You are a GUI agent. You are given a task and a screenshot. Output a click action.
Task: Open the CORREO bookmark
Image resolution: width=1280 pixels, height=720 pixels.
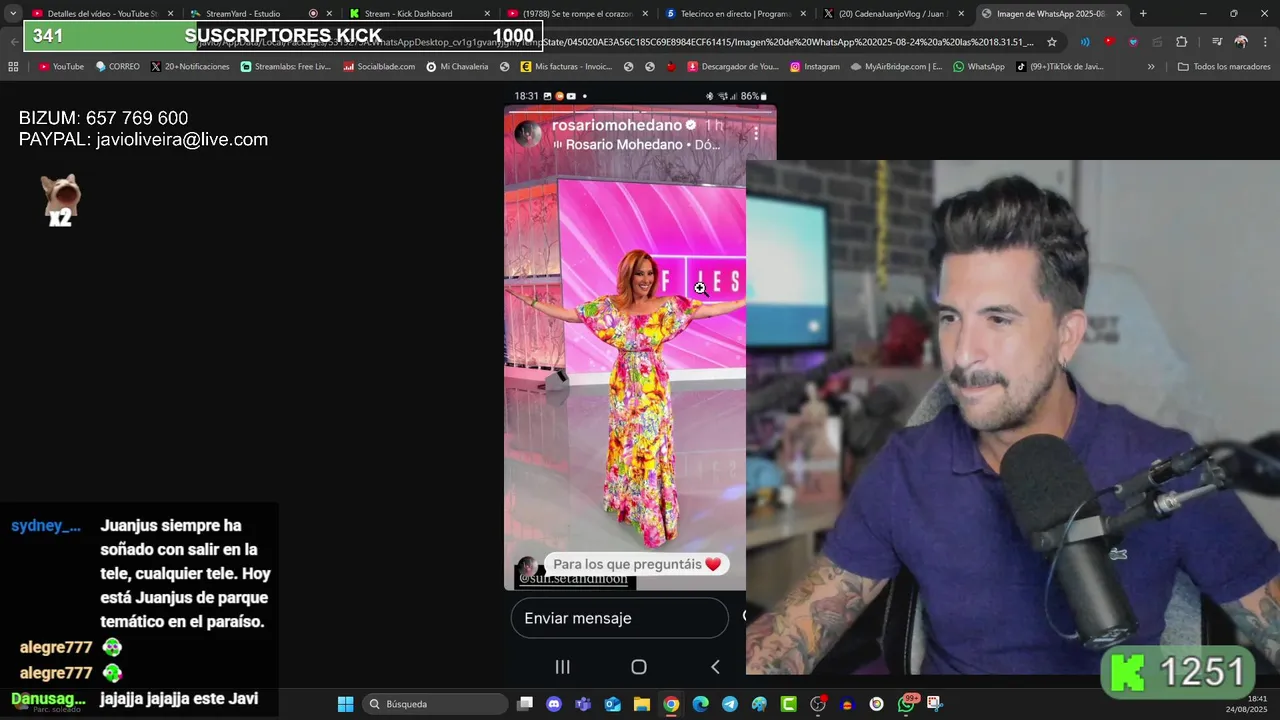coord(118,66)
